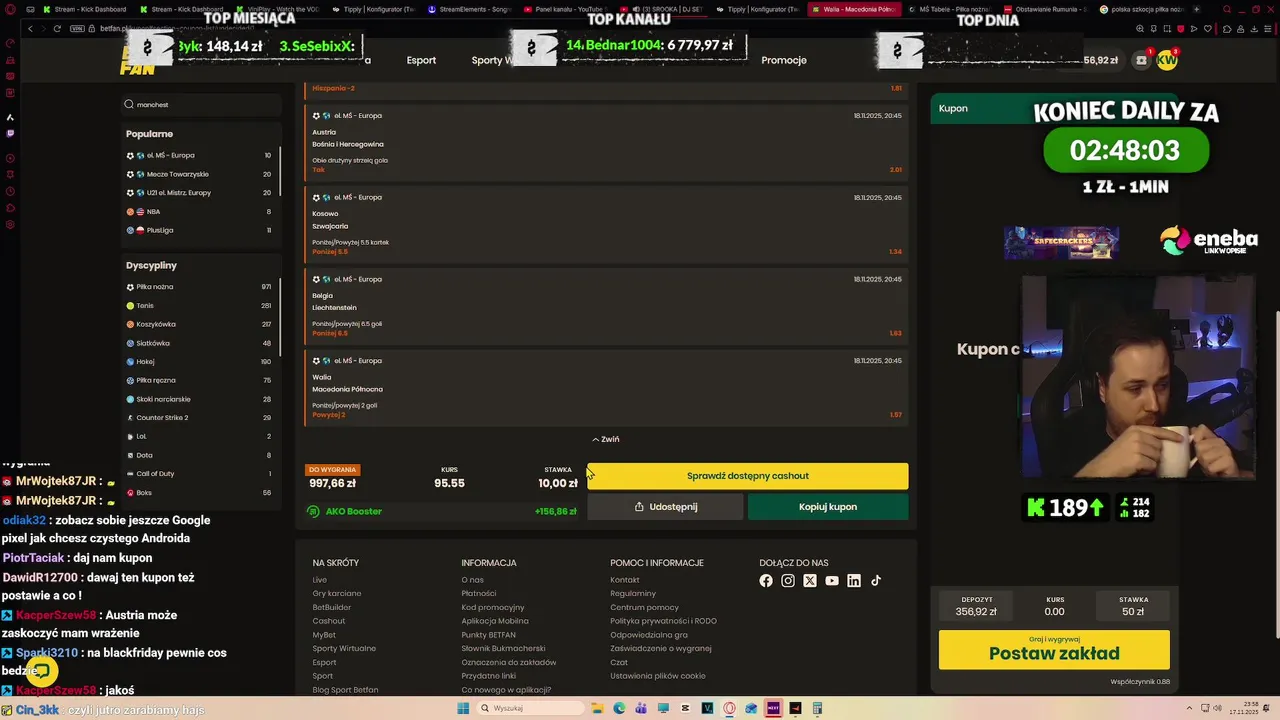Click the Postaw zakład button
The width and height of the screenshot is (1280, 720).
[x=1054, y=650]
